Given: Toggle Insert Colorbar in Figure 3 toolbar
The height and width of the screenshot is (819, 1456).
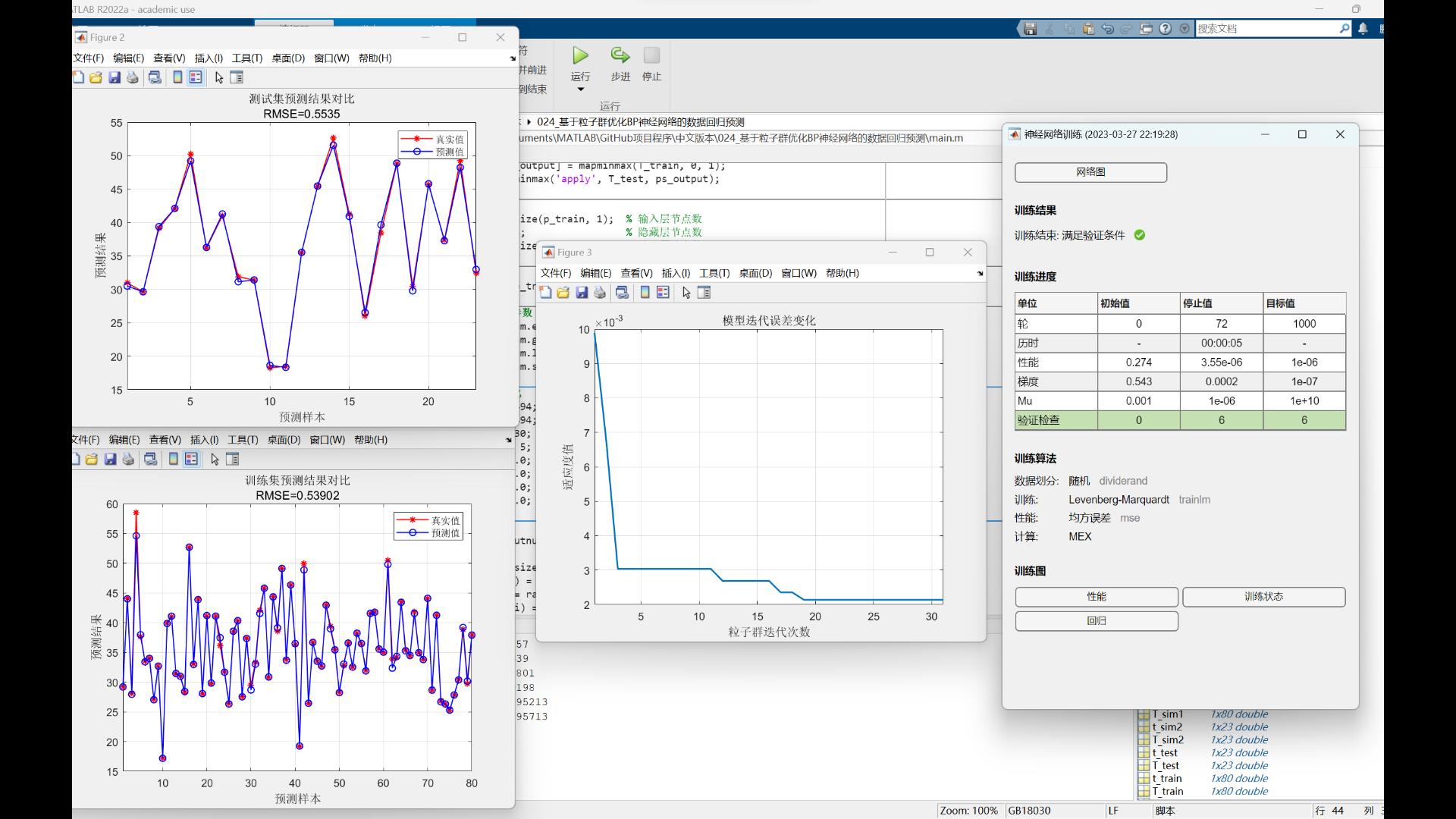Looking at the screenshot, I should click(x=645, y=293).
